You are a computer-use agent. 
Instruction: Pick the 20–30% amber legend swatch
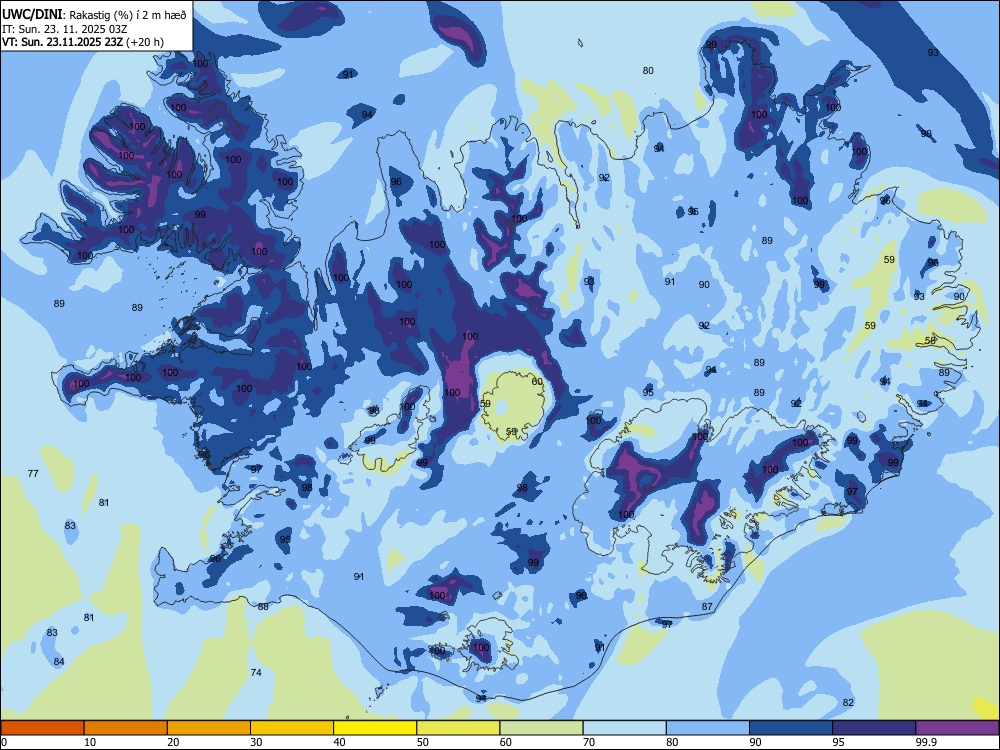tap(209, 728)
